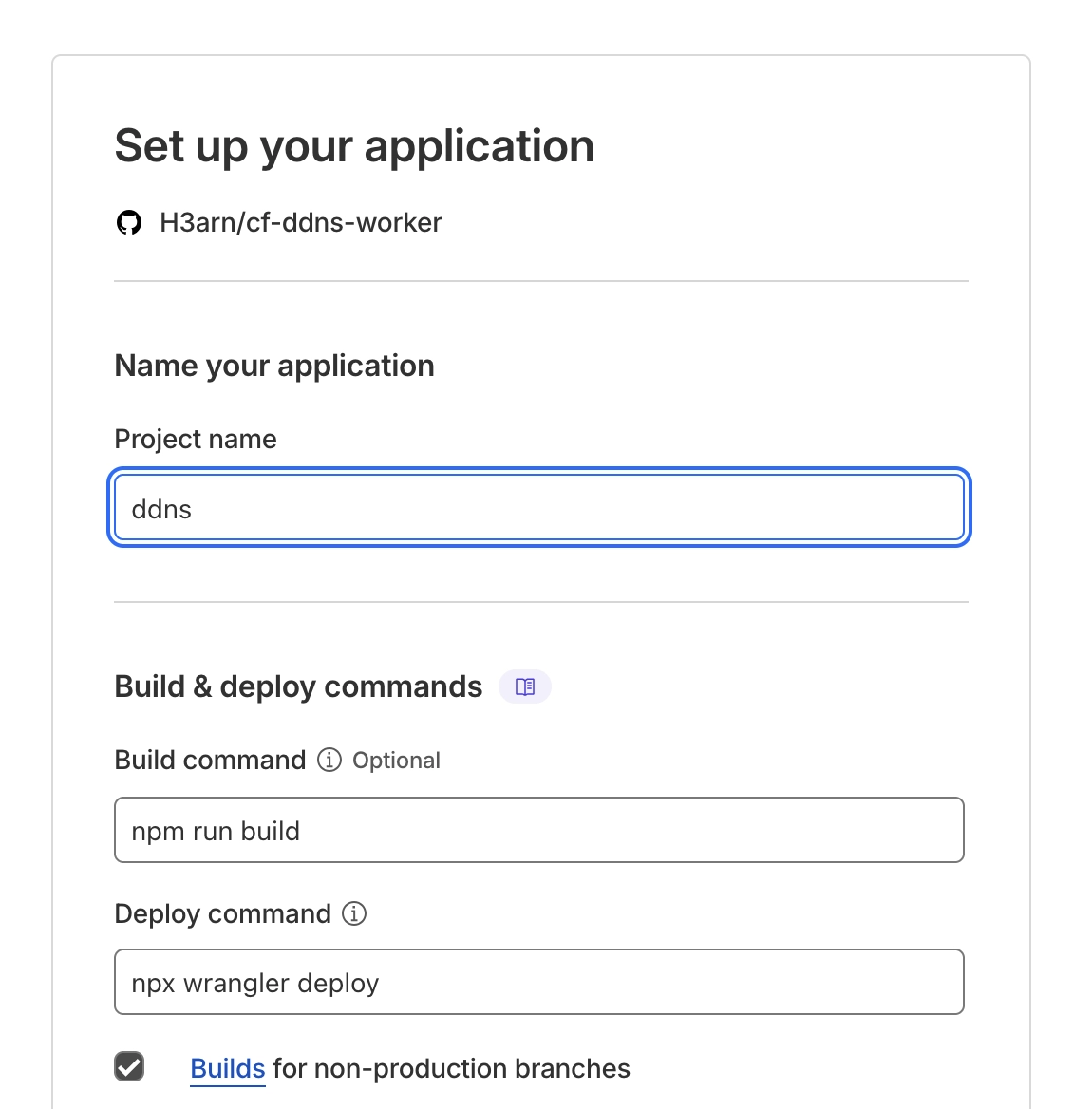Click the "Build command" label text
1092x1109 pixels.
coord(210,760)
